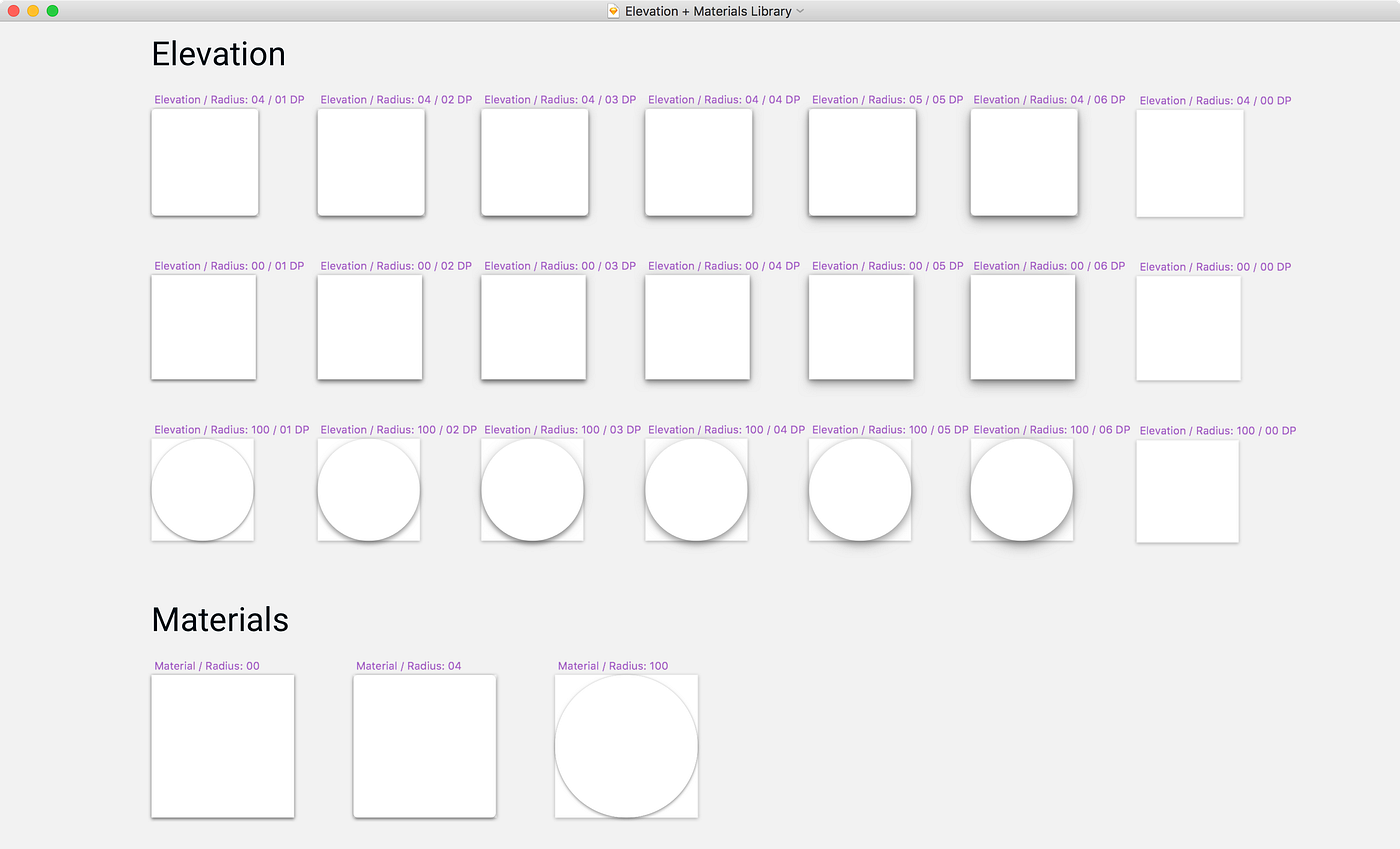Viewport: 1400px width, 849px height.
Task: Select the Elevation / Radius: 100 / 00 DP square
Action: [1187, 490]
